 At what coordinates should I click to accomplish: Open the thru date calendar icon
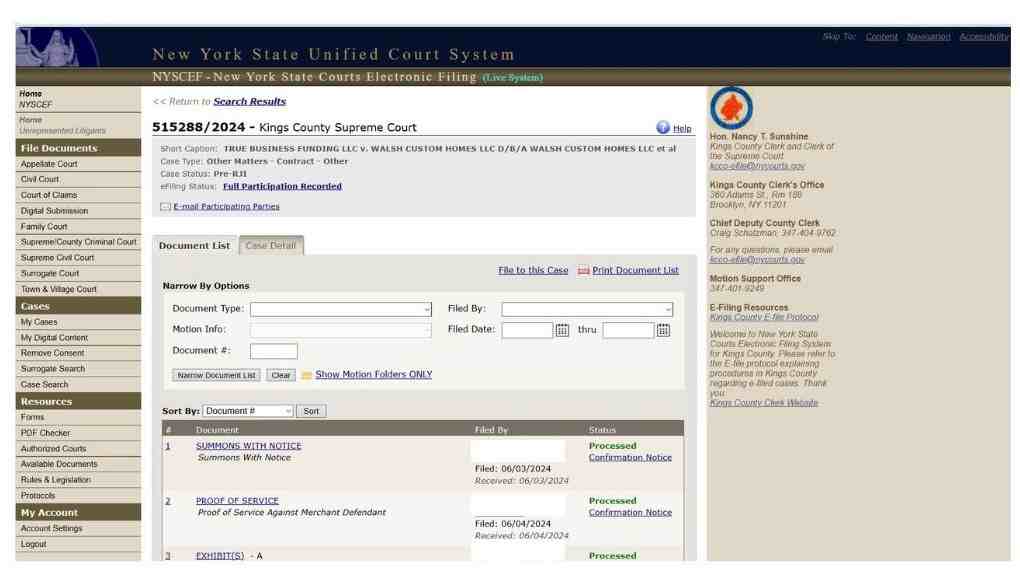[x=663, y=331]
